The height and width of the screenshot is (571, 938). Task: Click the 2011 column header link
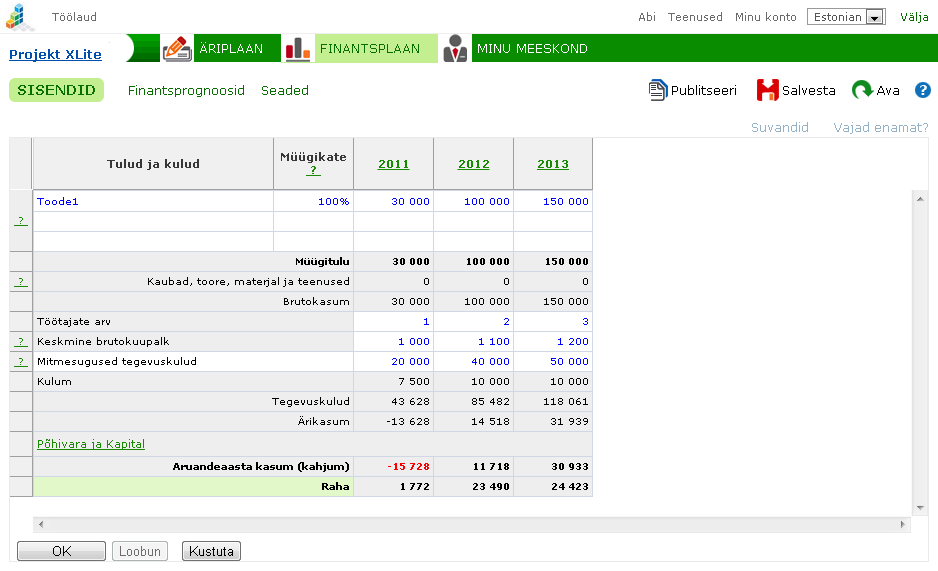394,164
